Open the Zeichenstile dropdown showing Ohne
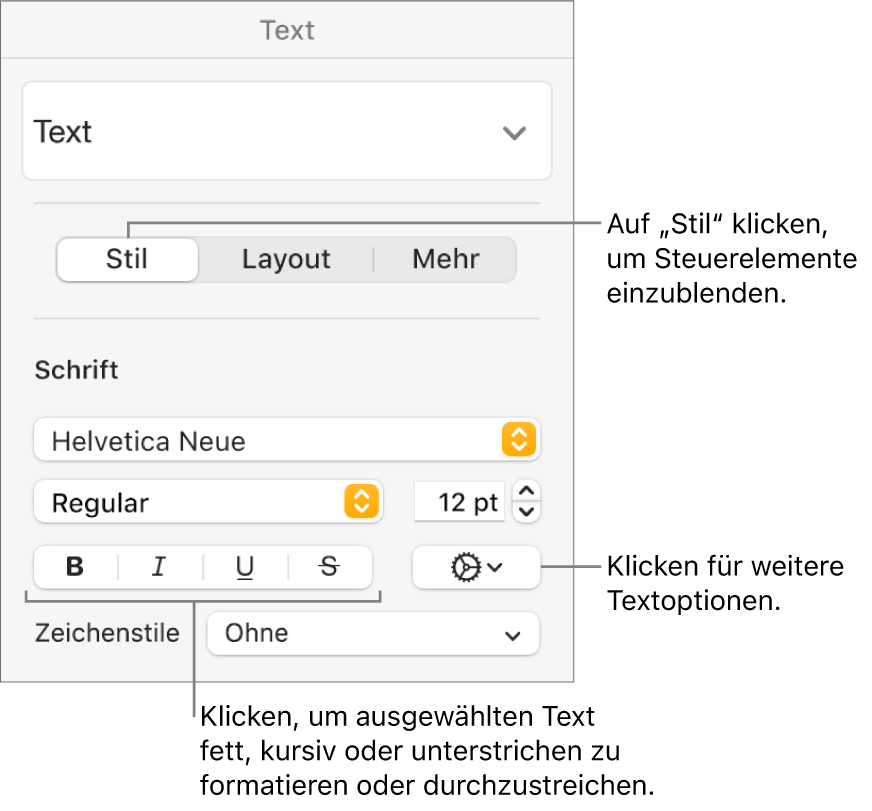872x811 pixels. 372,633
